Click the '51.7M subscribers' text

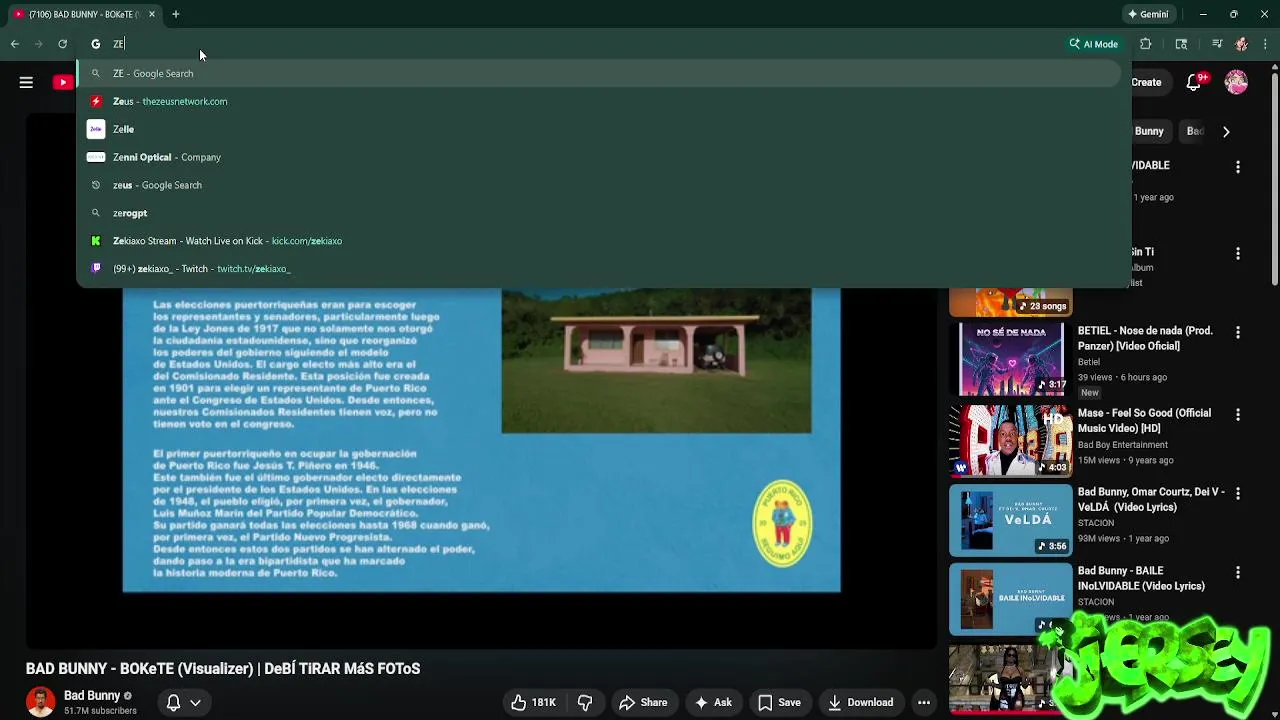tap(100, 711)
